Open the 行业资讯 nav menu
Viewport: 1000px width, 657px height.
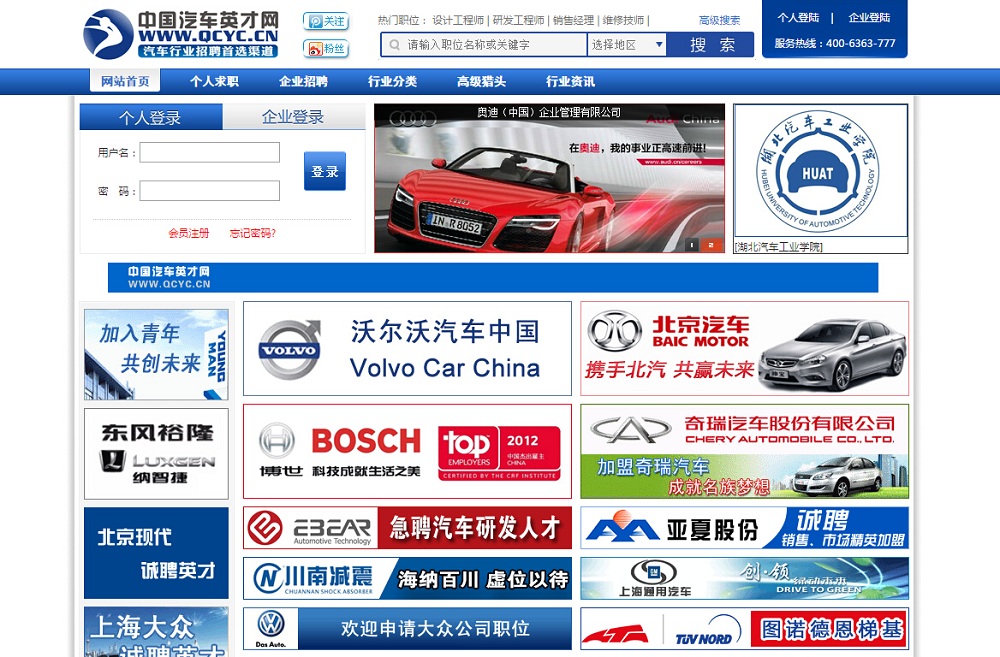coord(570,81)
